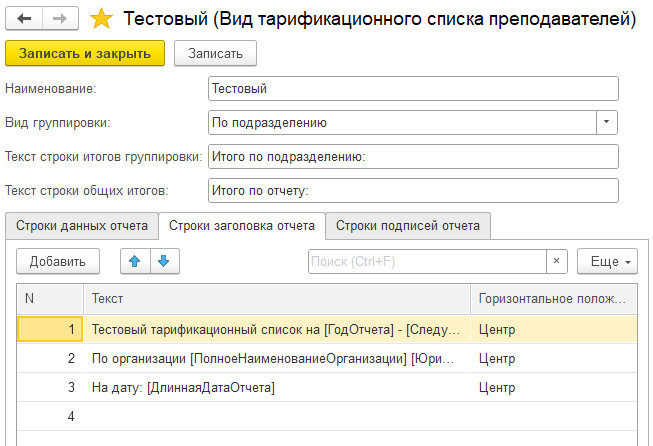
Task: Switch to Строки данных отчета tab
Action: 82,225
